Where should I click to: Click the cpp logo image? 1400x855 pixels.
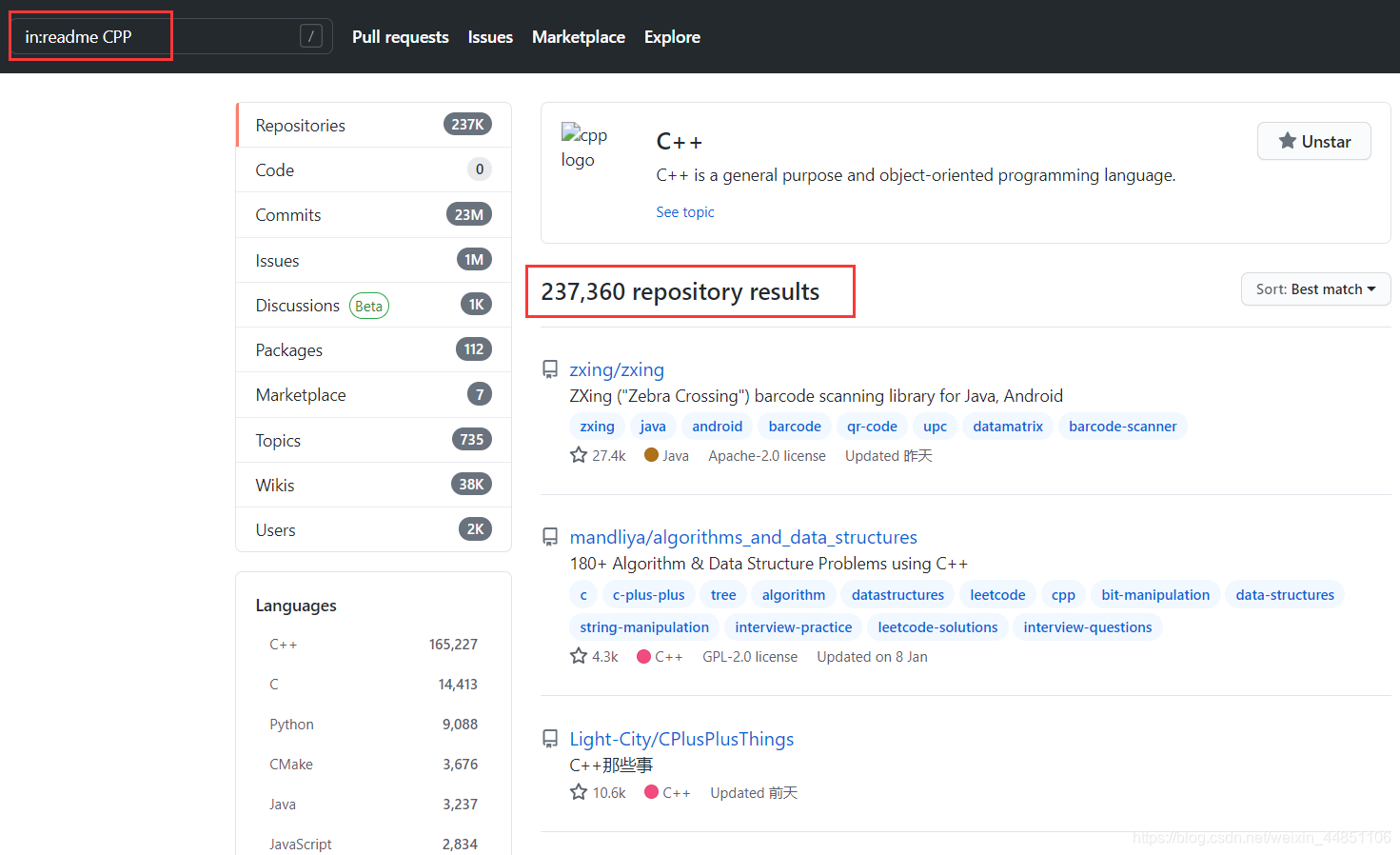point(584,147)
